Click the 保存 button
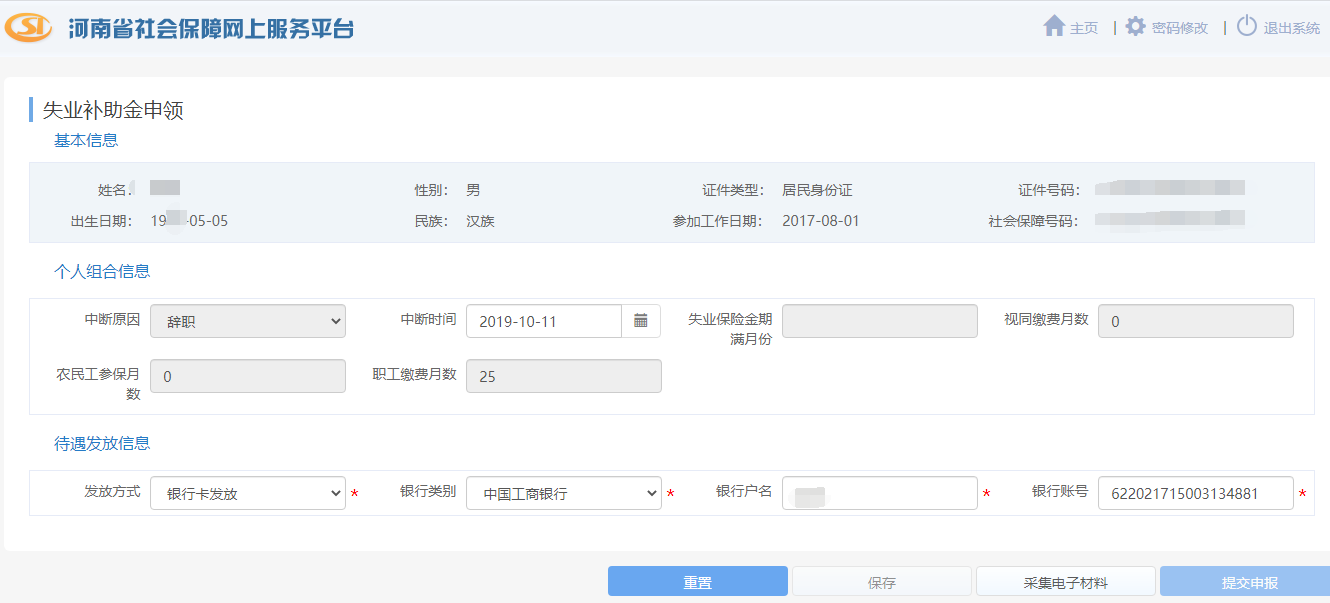 coord(881,582)
